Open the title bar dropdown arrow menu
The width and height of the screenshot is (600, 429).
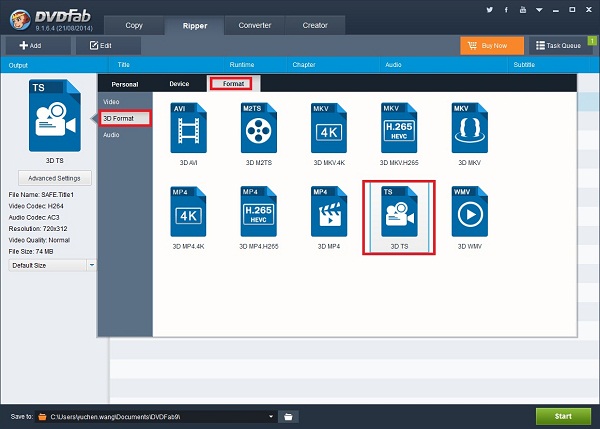[x=539, y=10]
